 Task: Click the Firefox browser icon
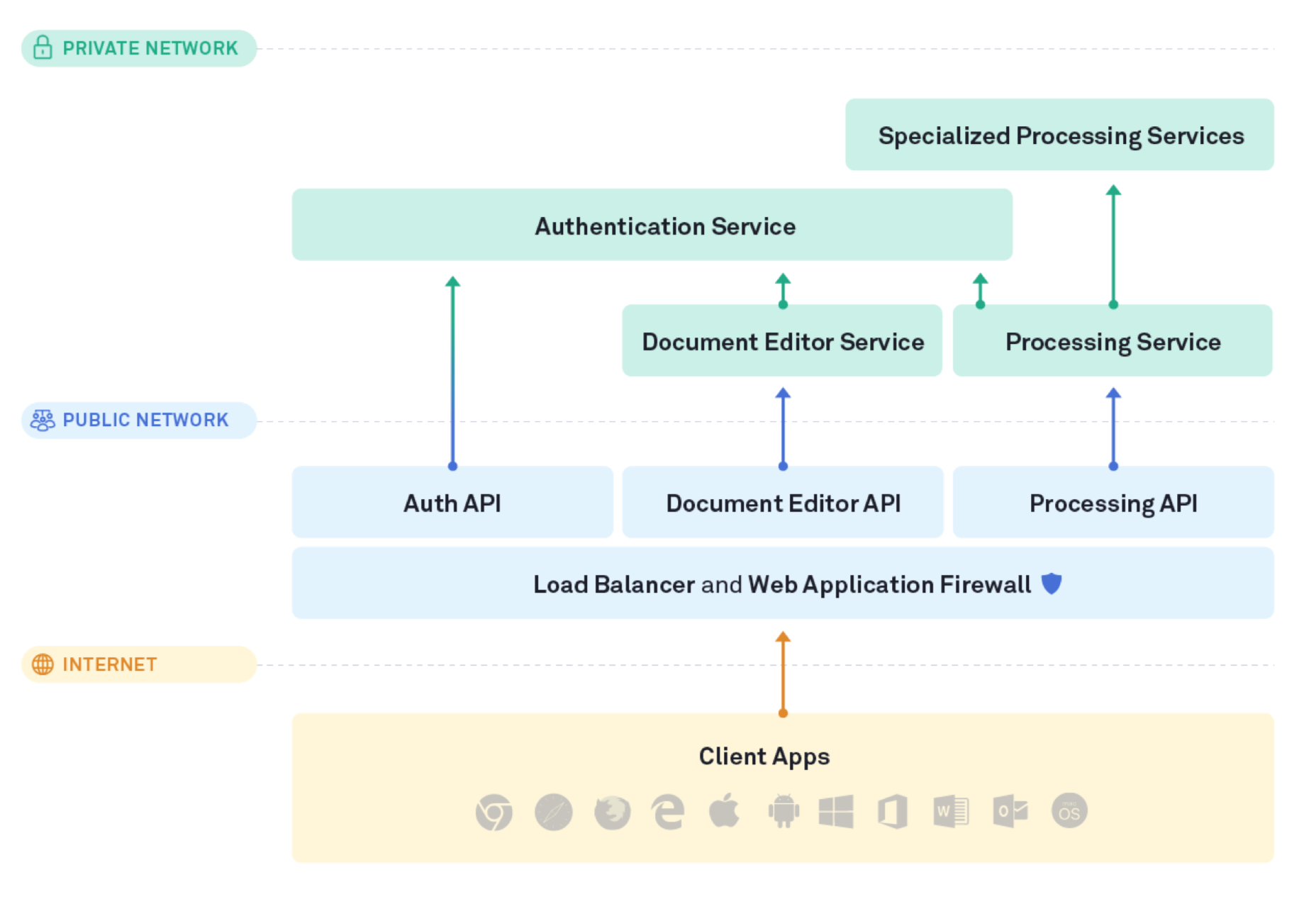[612, 813]
